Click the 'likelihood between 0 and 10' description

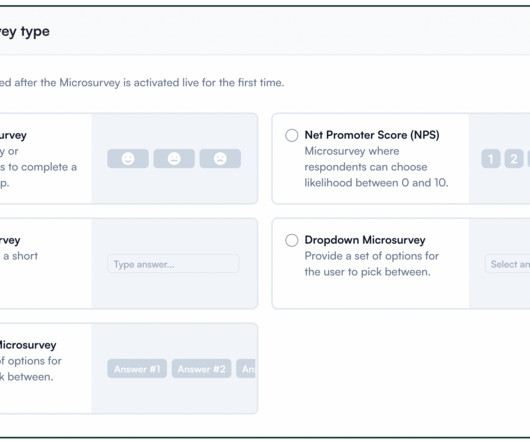(x=376, y=183)
